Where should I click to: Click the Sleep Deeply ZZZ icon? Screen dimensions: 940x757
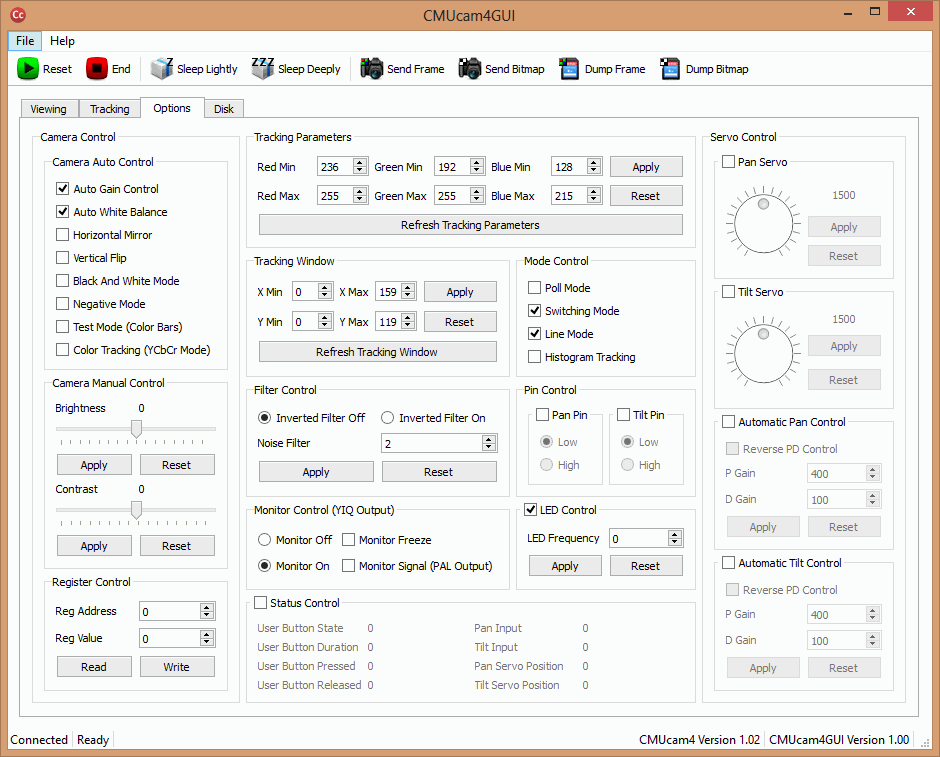point(263,69)
